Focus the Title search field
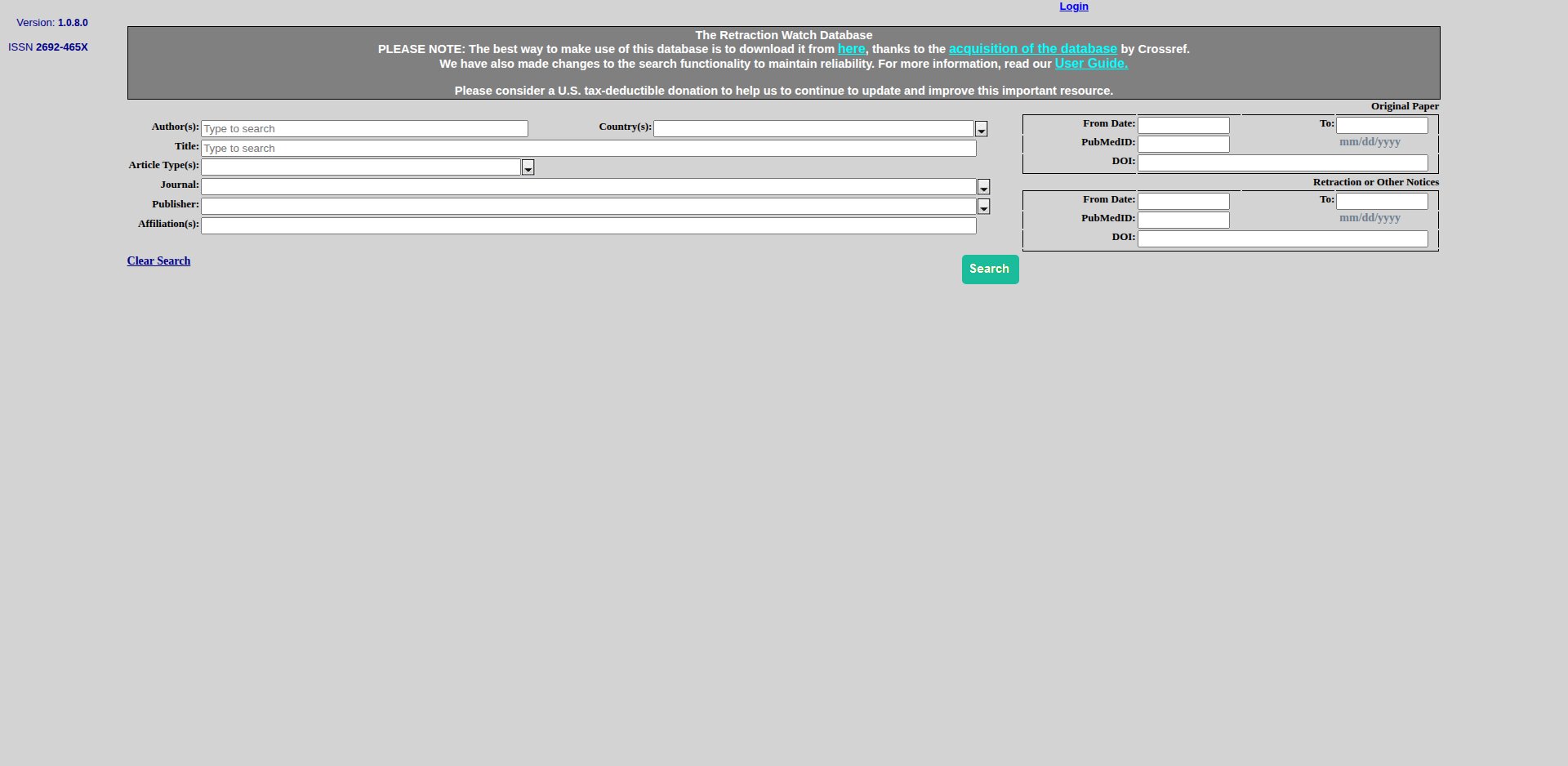The image size is (1568, 766). click(589, 148)
